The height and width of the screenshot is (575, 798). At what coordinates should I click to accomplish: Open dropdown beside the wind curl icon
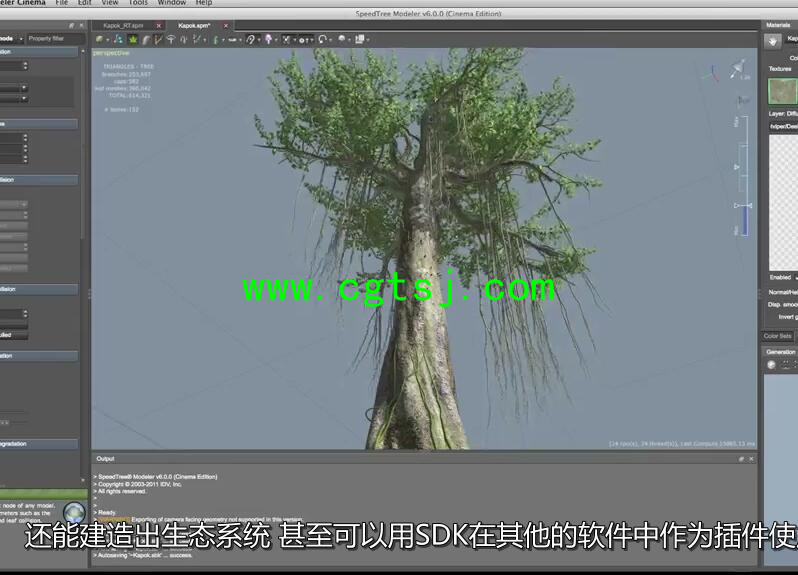pyautogui.click(x=259, y=40)
